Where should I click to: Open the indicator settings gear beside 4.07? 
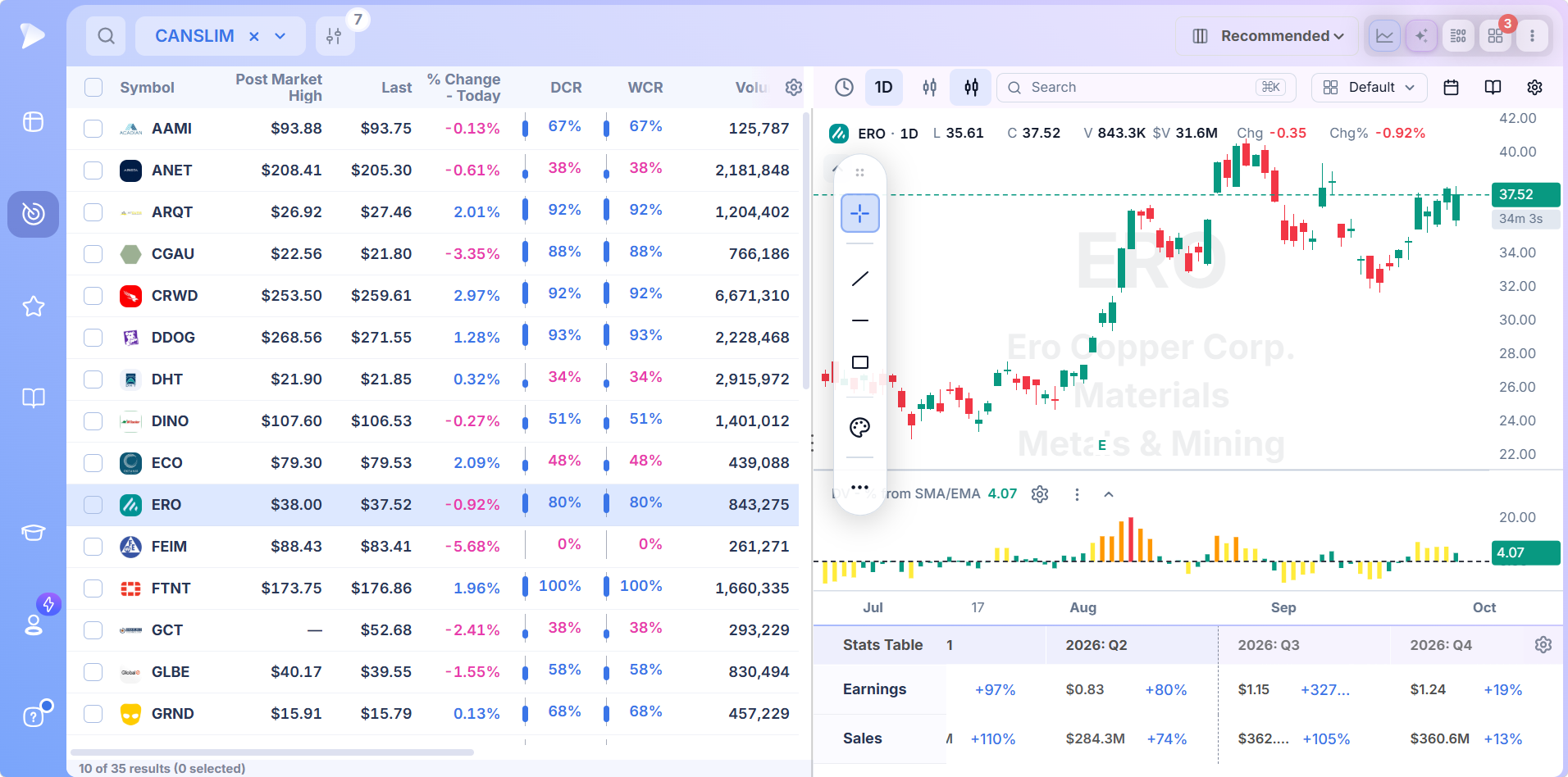[x=1040, y=494]
